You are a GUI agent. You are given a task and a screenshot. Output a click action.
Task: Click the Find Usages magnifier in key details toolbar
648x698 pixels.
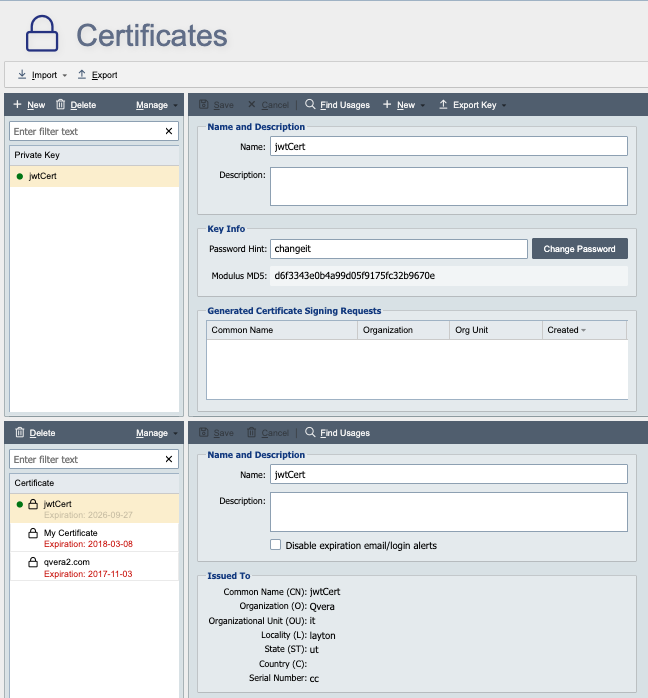tap(310, 104)
